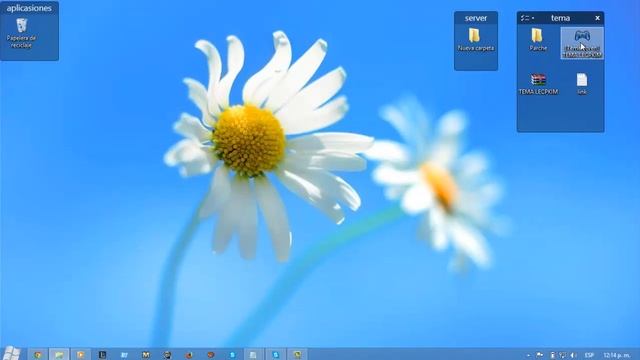Open the orange media player taskbar icon
The height and width of the screenshot is (360, 640).
coord(81,355)
